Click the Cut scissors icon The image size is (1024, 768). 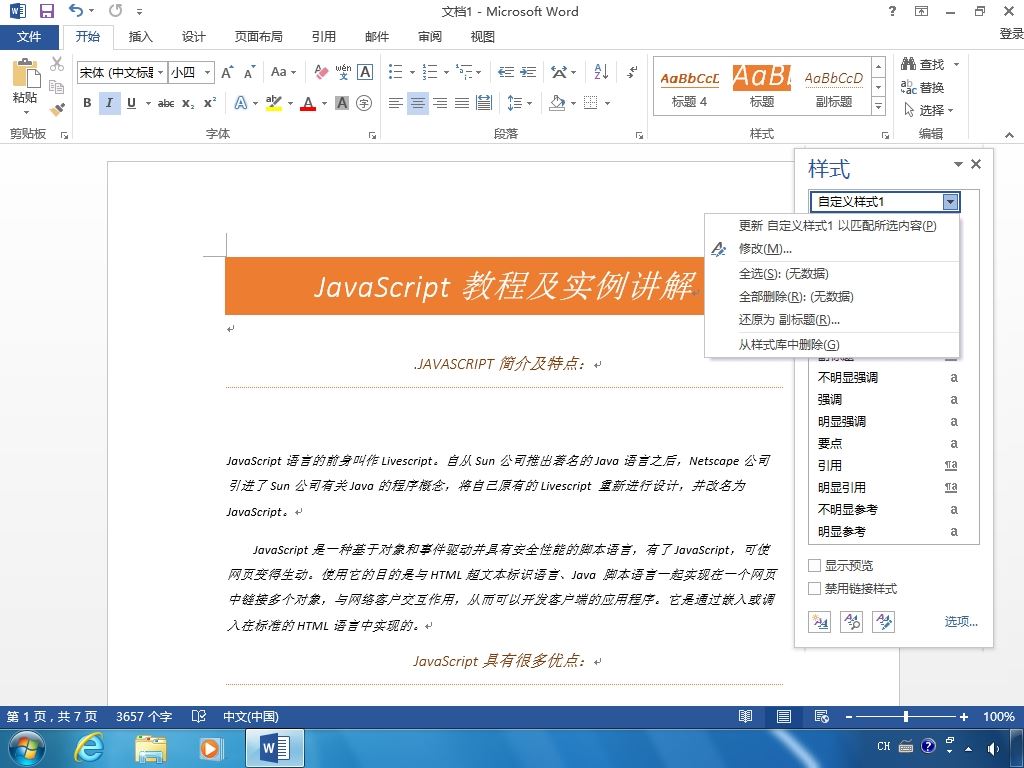pyautogui.click(x=57, y=64)
